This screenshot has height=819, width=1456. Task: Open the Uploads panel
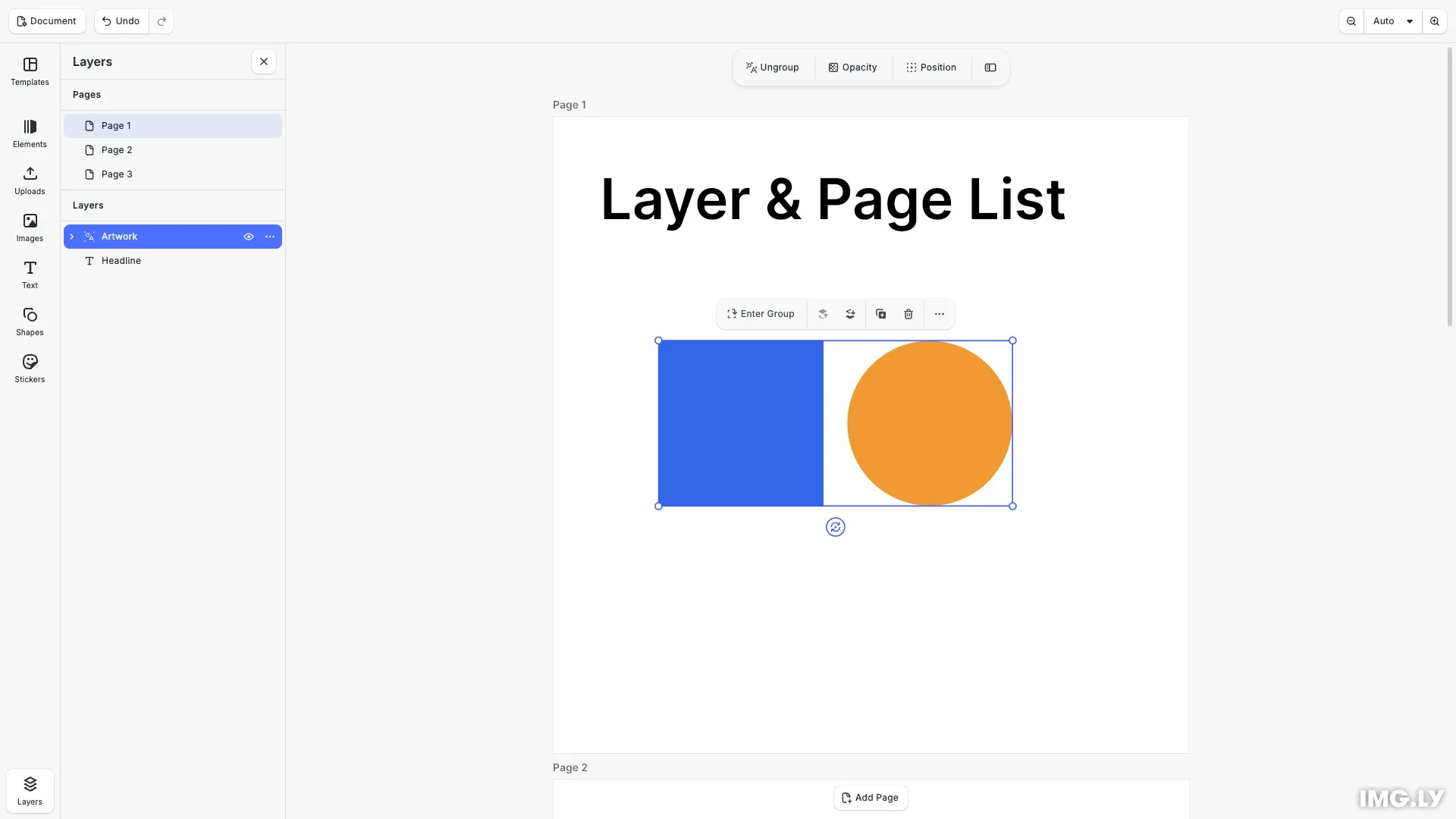coord(30,181)
